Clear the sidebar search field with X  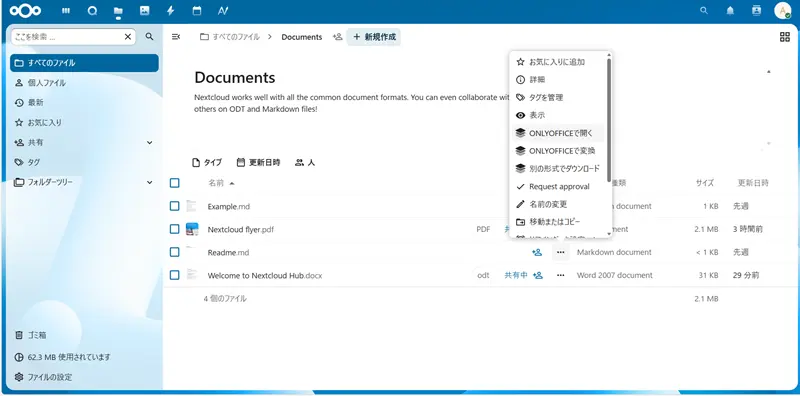[128, 37]
